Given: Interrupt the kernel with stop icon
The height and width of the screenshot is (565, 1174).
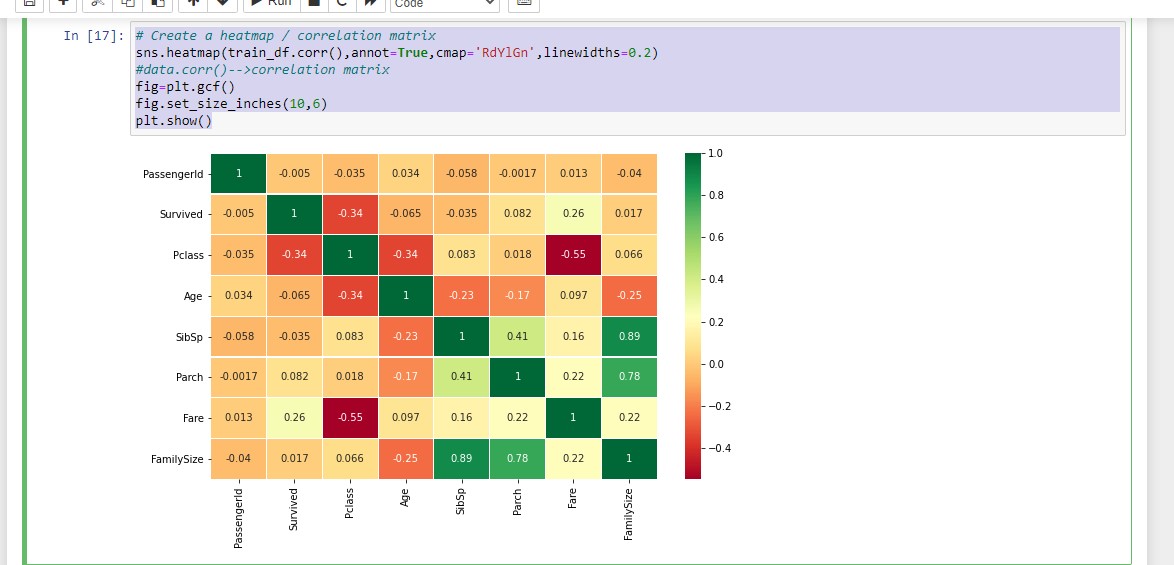Looking at the screenshot, I should click(x=314, y=3).
